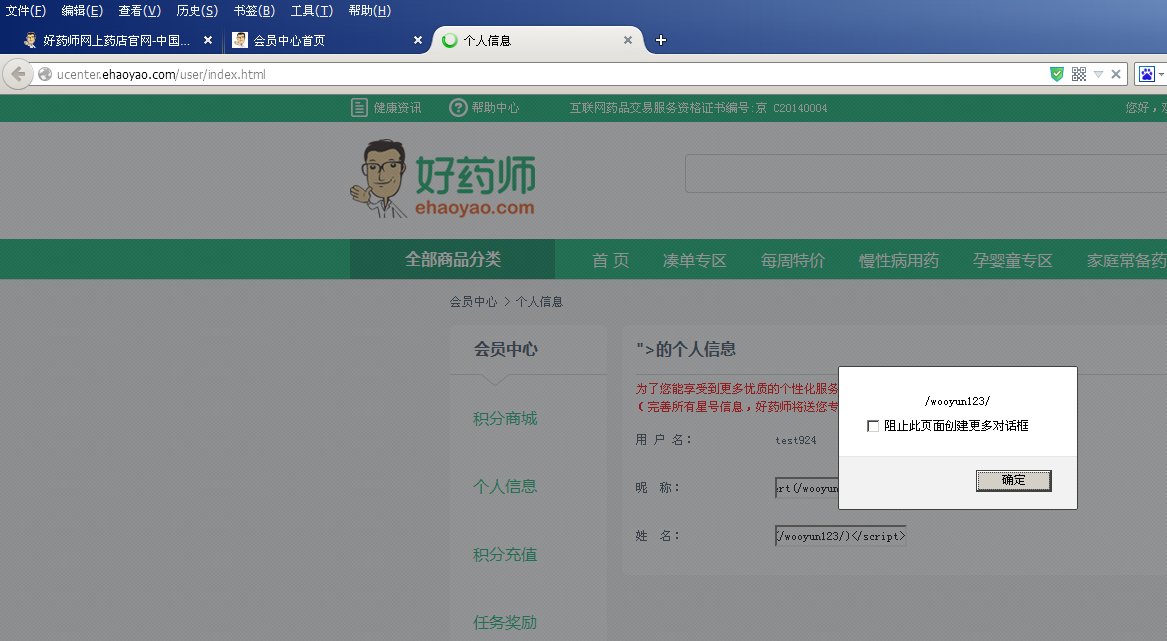Click the 会员中心首页 tab favicon
This screenshot has height=641, width=1167.
240,40
